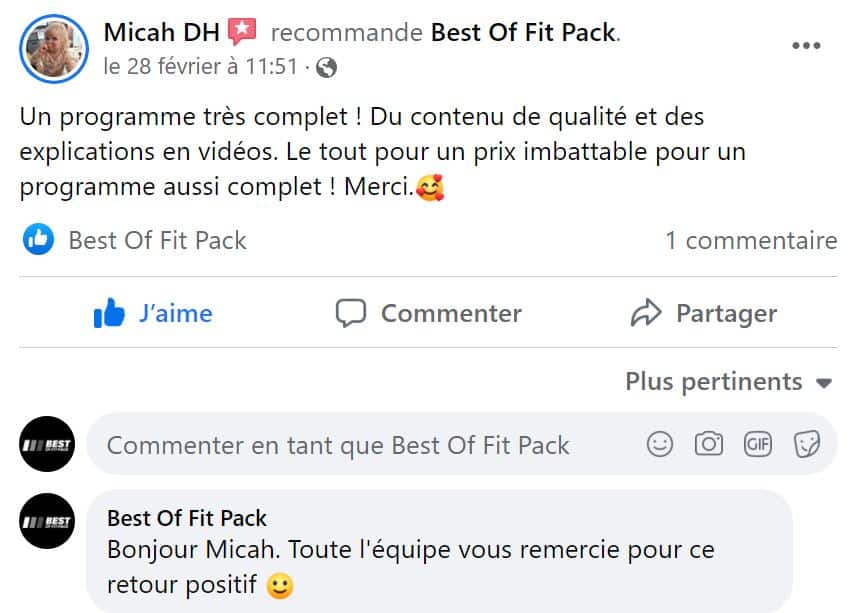Open the 1 commentaire link

click(x=751, y=241)
